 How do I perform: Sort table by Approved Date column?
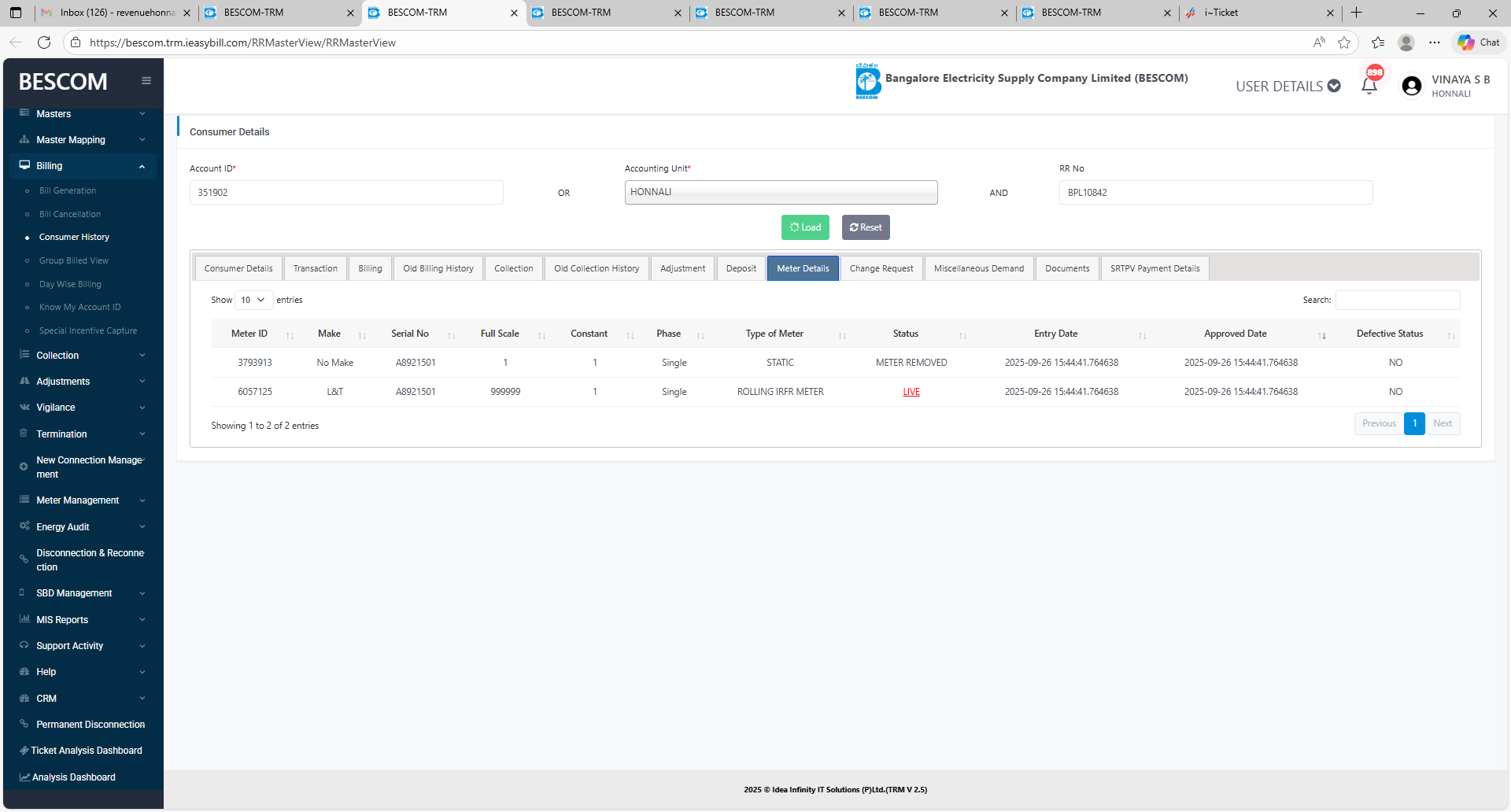pos(1236,334)
